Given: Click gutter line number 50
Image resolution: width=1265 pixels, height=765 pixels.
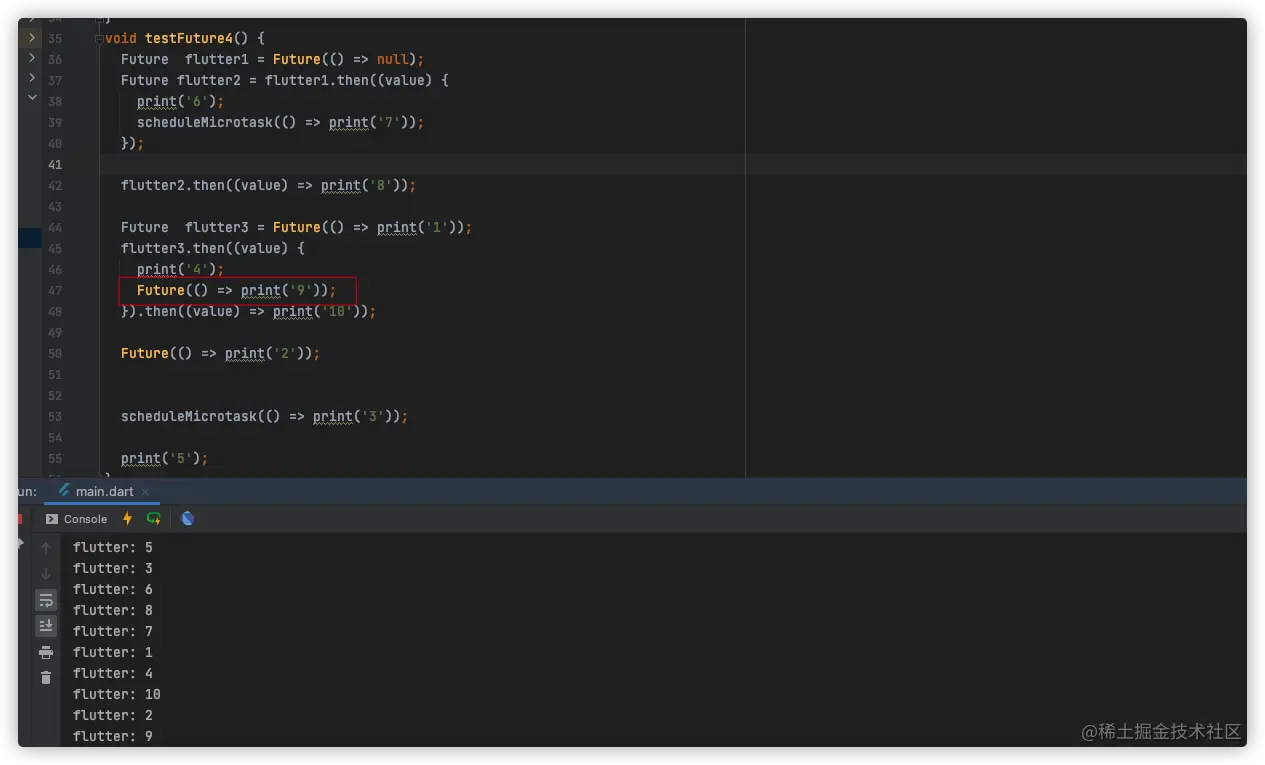Looking at the screenshot, I should coord(55,353).
